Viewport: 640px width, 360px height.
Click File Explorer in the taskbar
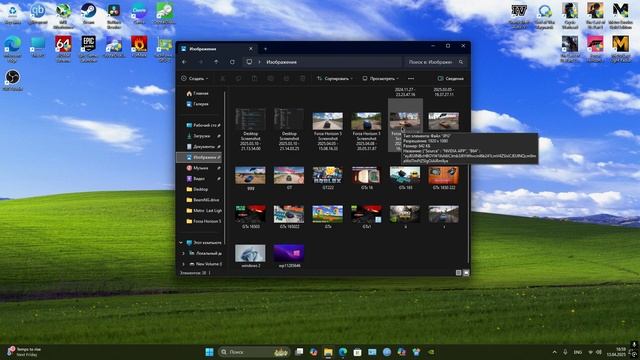328,352
